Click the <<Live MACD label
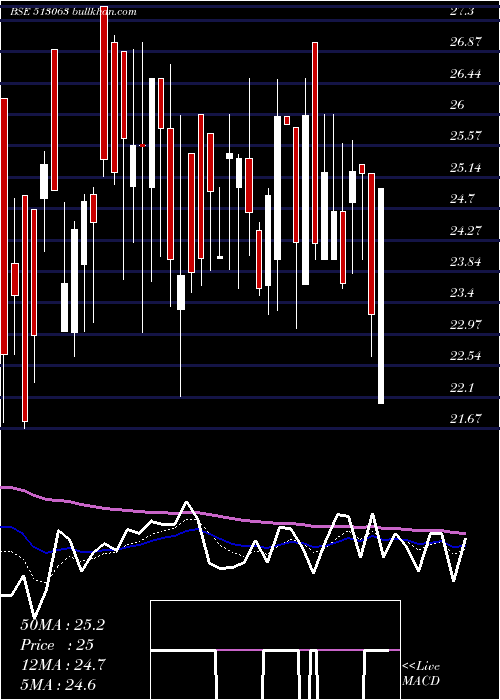Screen dimensions: 500x700 click(421, 674)
